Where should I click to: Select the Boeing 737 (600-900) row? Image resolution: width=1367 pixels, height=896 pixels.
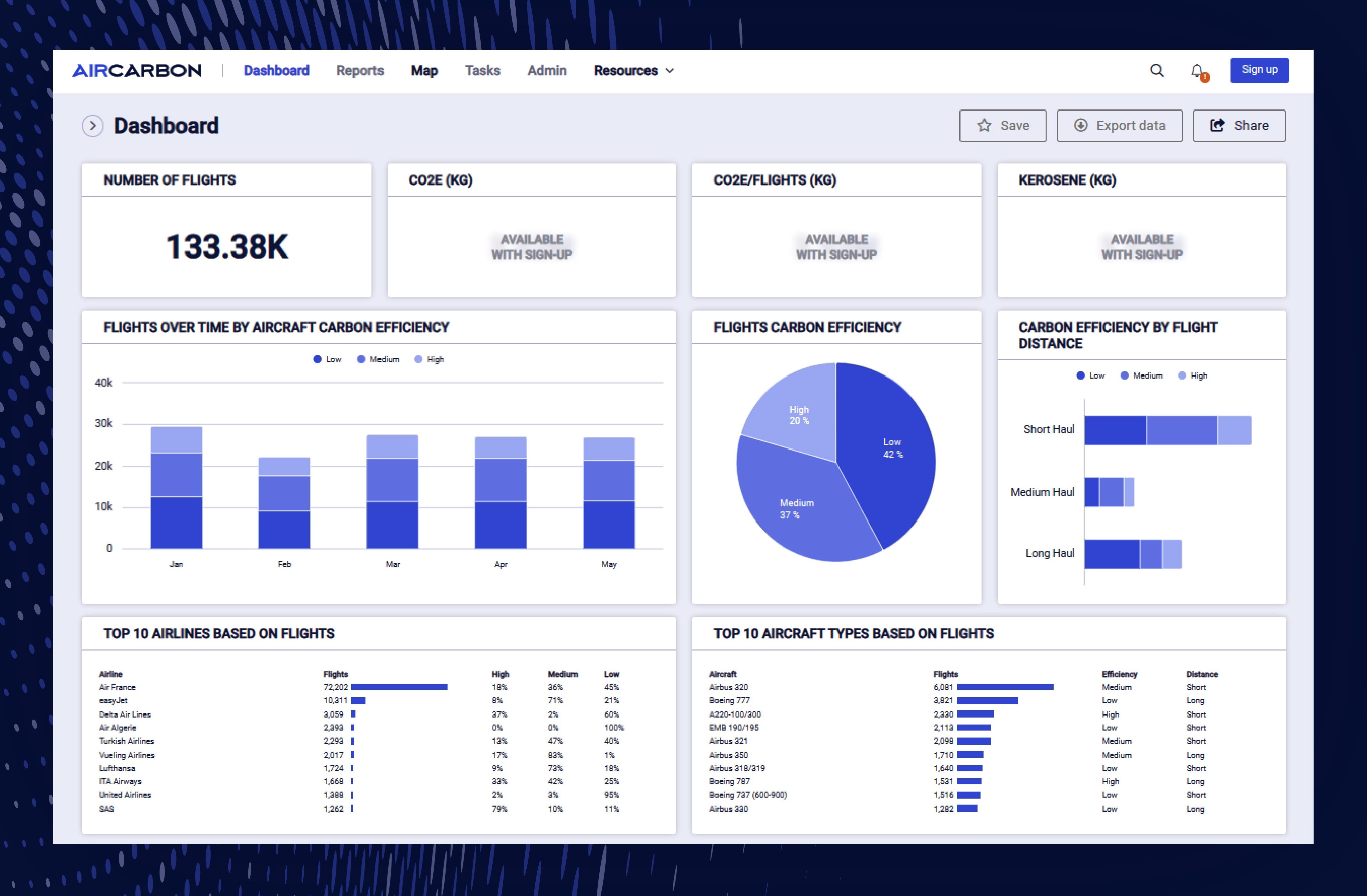coord(964,795)
